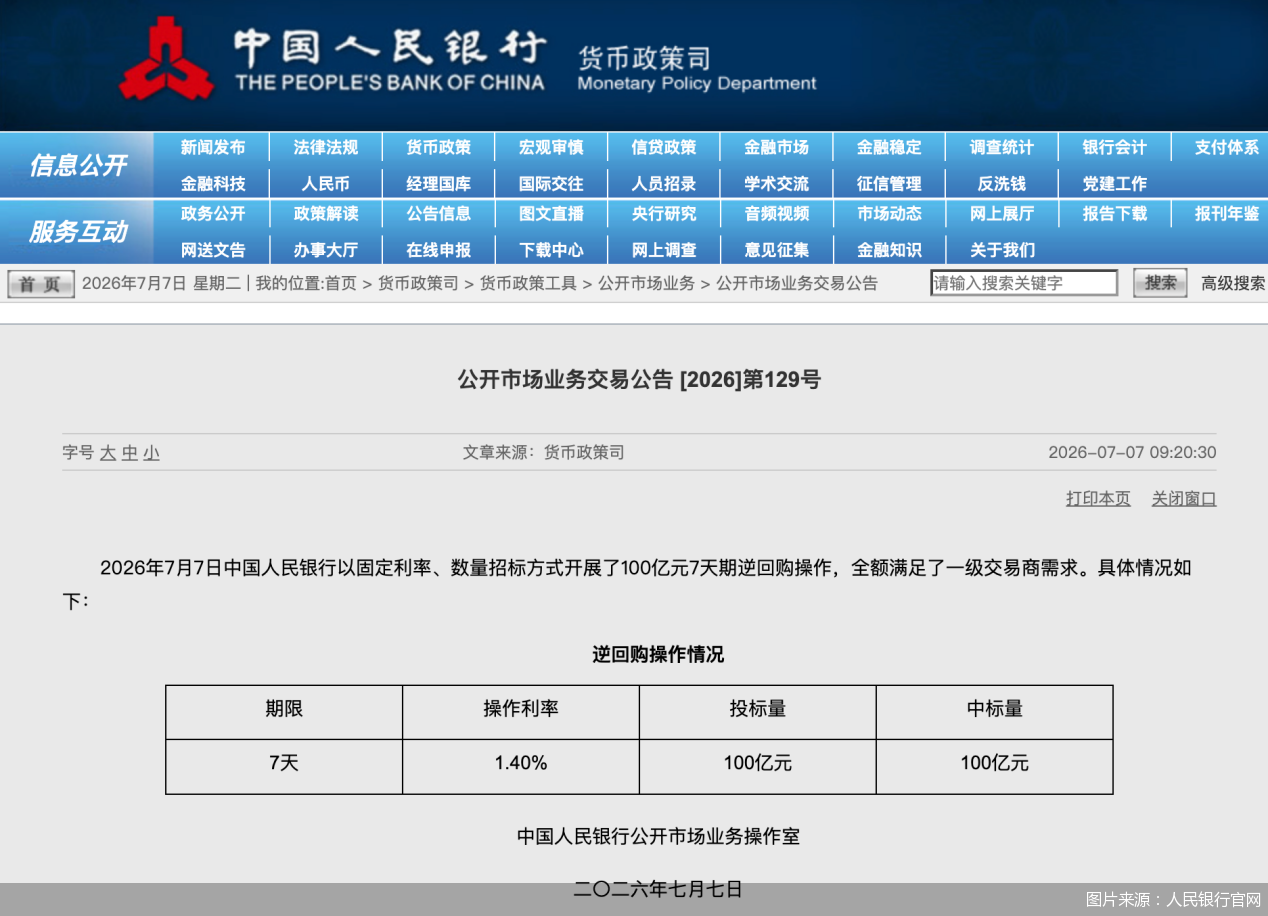
Task: Go to 网上调查 page
Action: 663,250
